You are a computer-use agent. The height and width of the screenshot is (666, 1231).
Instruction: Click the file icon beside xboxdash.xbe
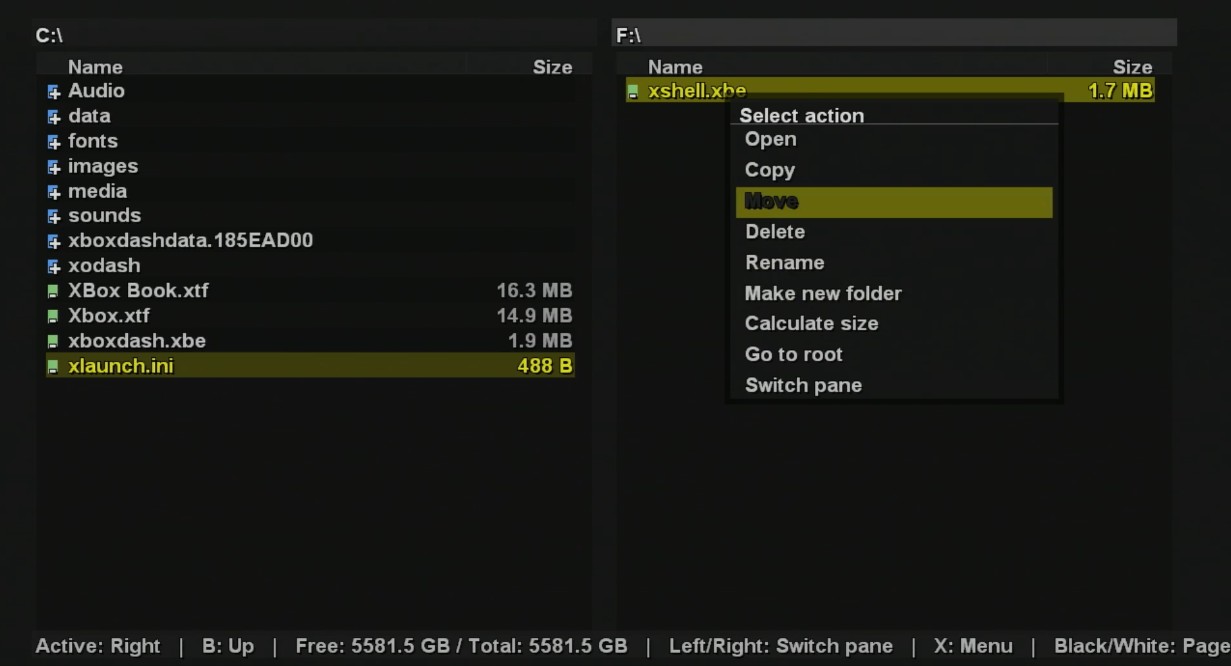click(54, 342)
